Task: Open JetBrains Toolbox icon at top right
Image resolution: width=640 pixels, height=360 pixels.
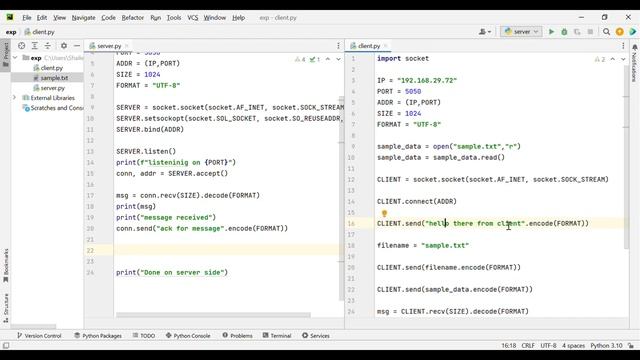Action: (633, 31)
